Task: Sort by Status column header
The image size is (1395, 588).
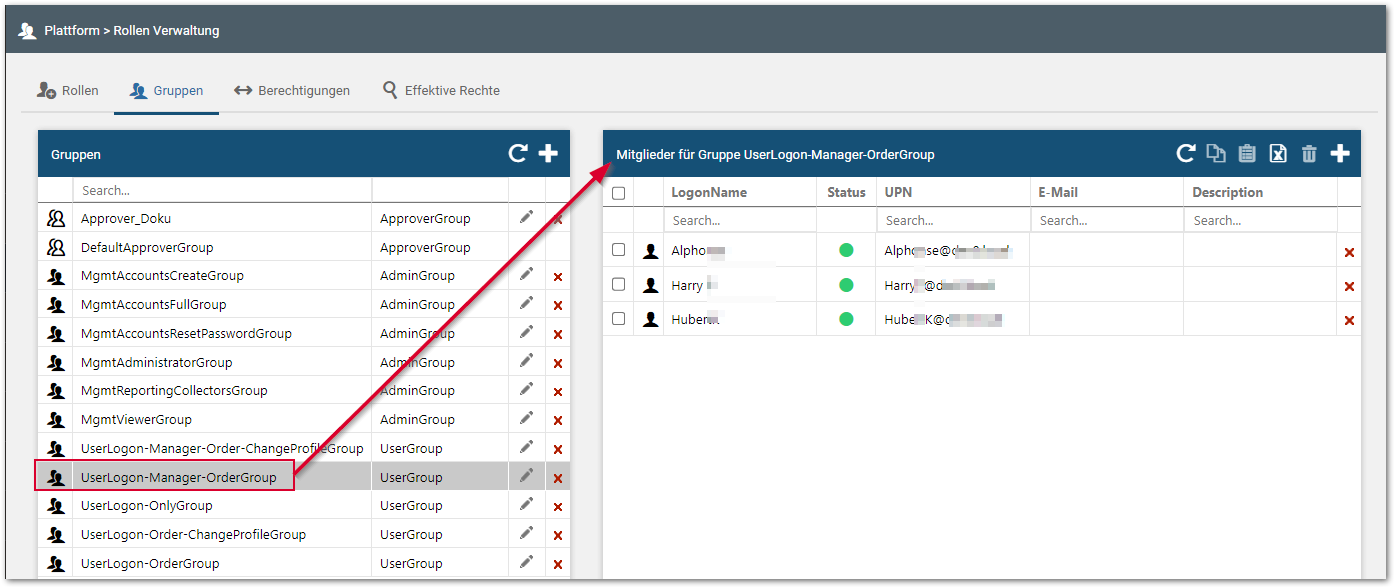Action: click(x=847, y=192)
